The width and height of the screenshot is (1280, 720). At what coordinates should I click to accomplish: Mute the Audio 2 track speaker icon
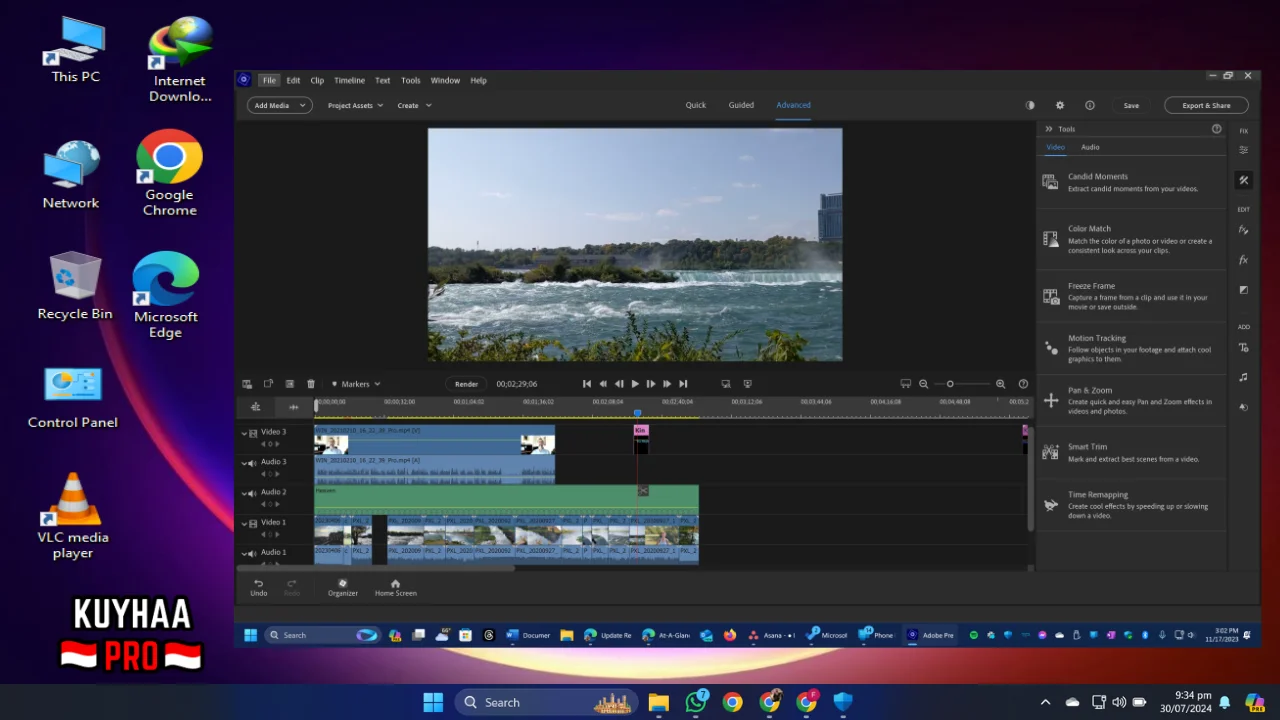[253, 493]
